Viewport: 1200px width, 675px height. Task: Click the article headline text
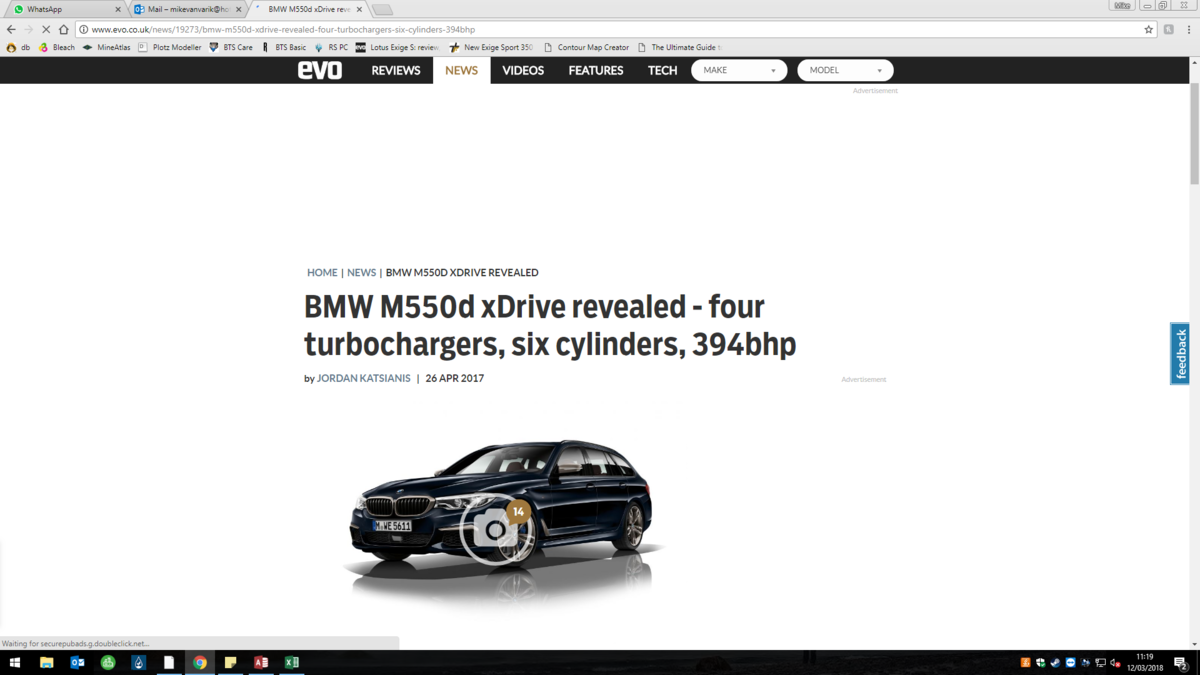550,325
